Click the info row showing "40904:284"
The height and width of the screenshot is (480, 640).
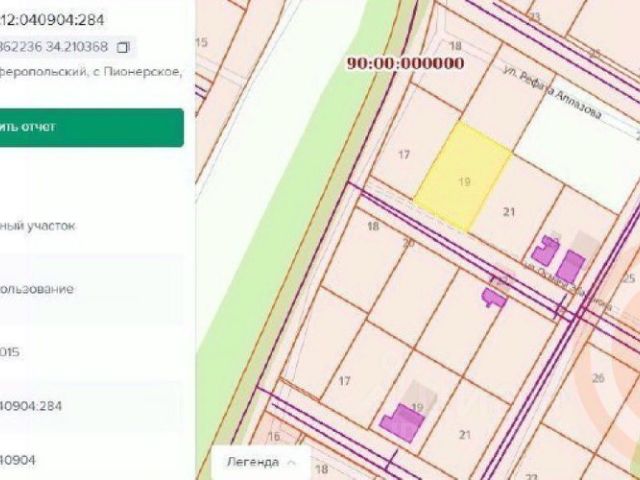(92, 407)
